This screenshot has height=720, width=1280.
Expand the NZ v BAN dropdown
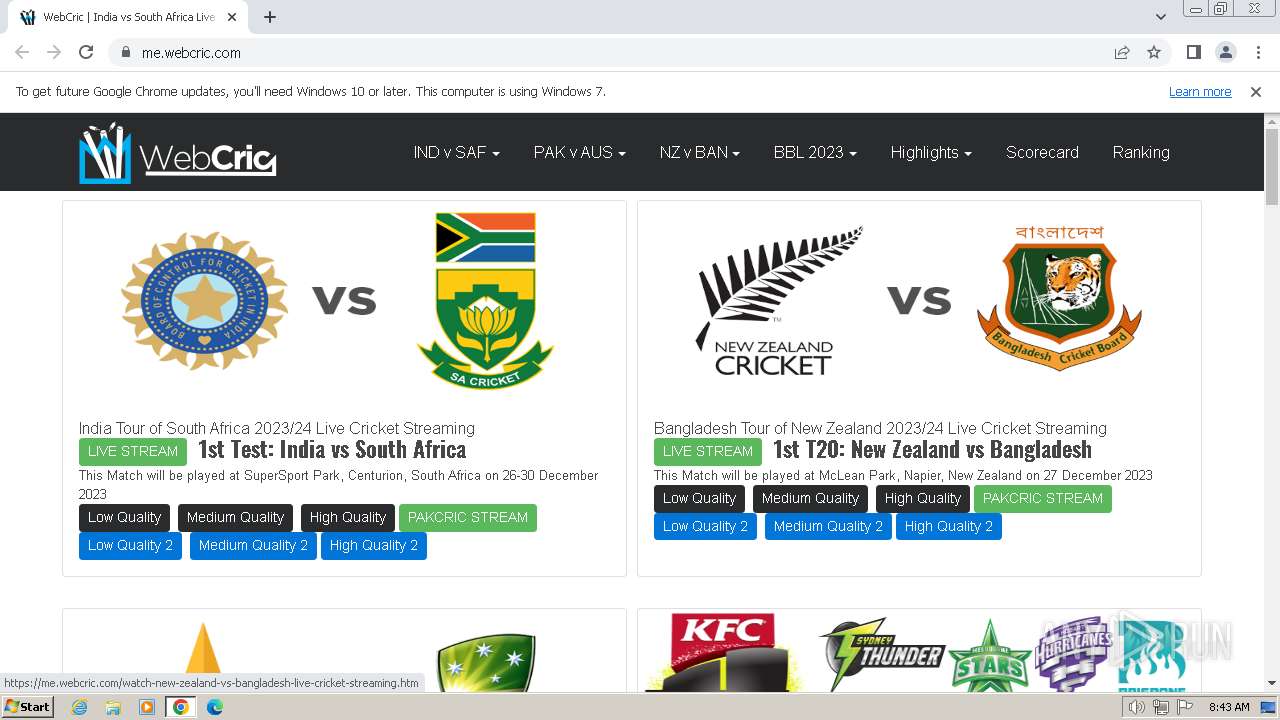[699, 152]
